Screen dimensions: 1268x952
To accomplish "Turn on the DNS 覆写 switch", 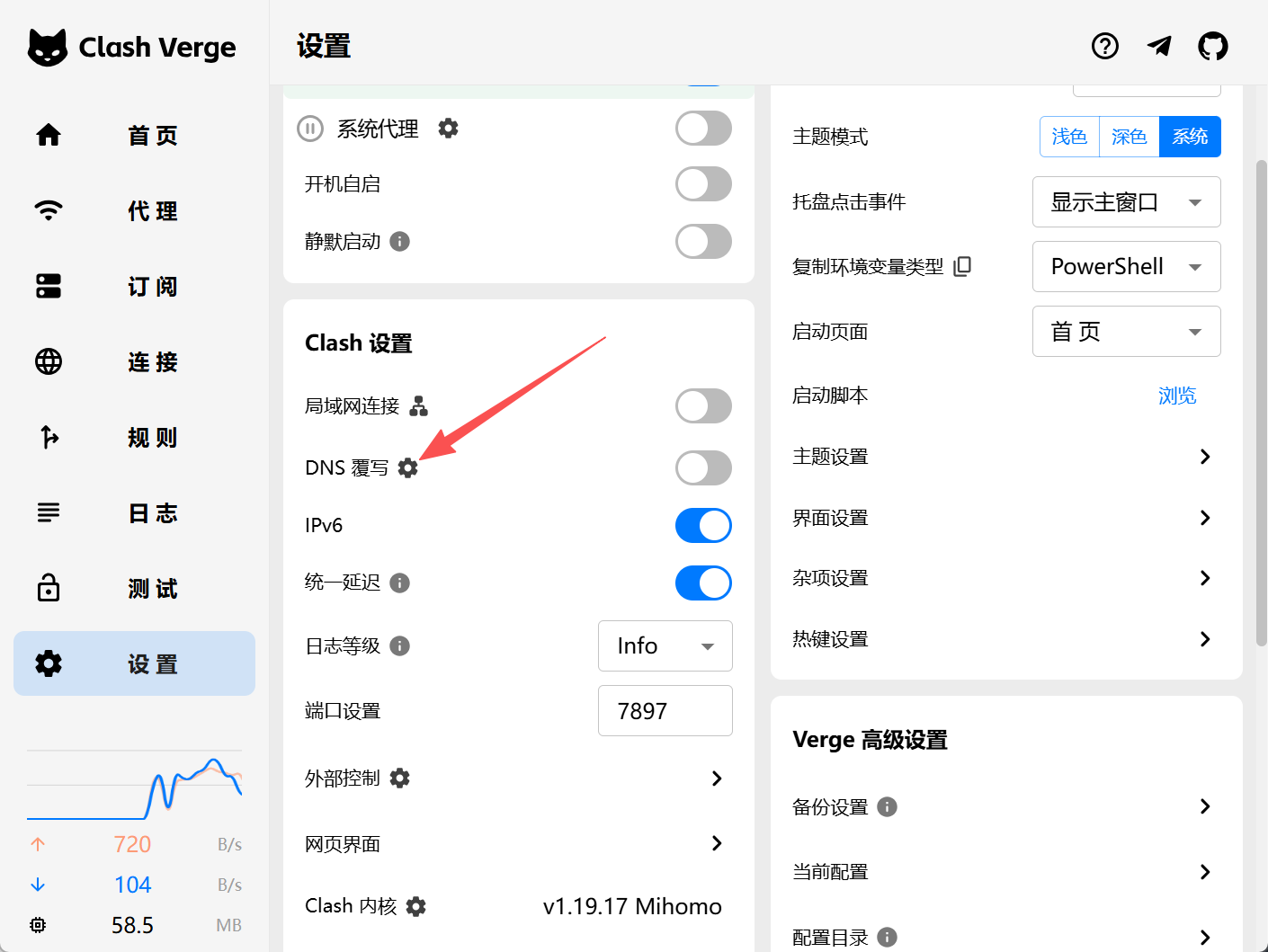I will [x=703, y=468].
